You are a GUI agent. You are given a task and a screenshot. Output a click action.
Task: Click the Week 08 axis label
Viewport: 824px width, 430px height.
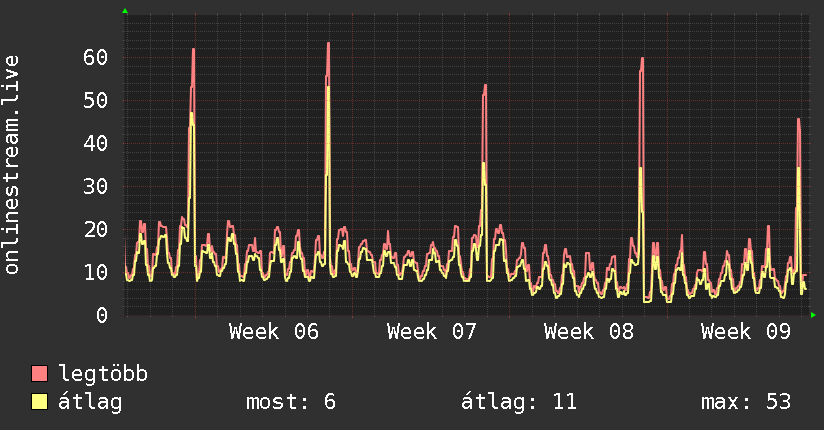tap(589, 332)
